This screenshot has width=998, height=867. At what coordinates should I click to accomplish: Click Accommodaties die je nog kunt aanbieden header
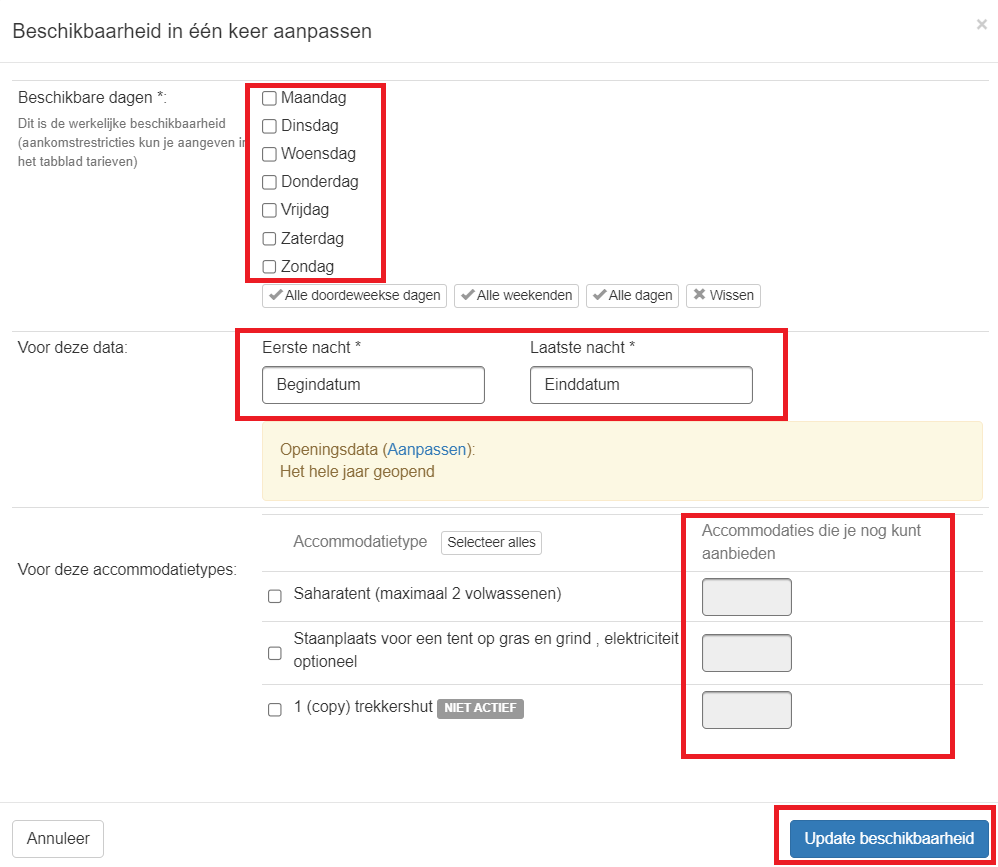[x=812, y=542]
